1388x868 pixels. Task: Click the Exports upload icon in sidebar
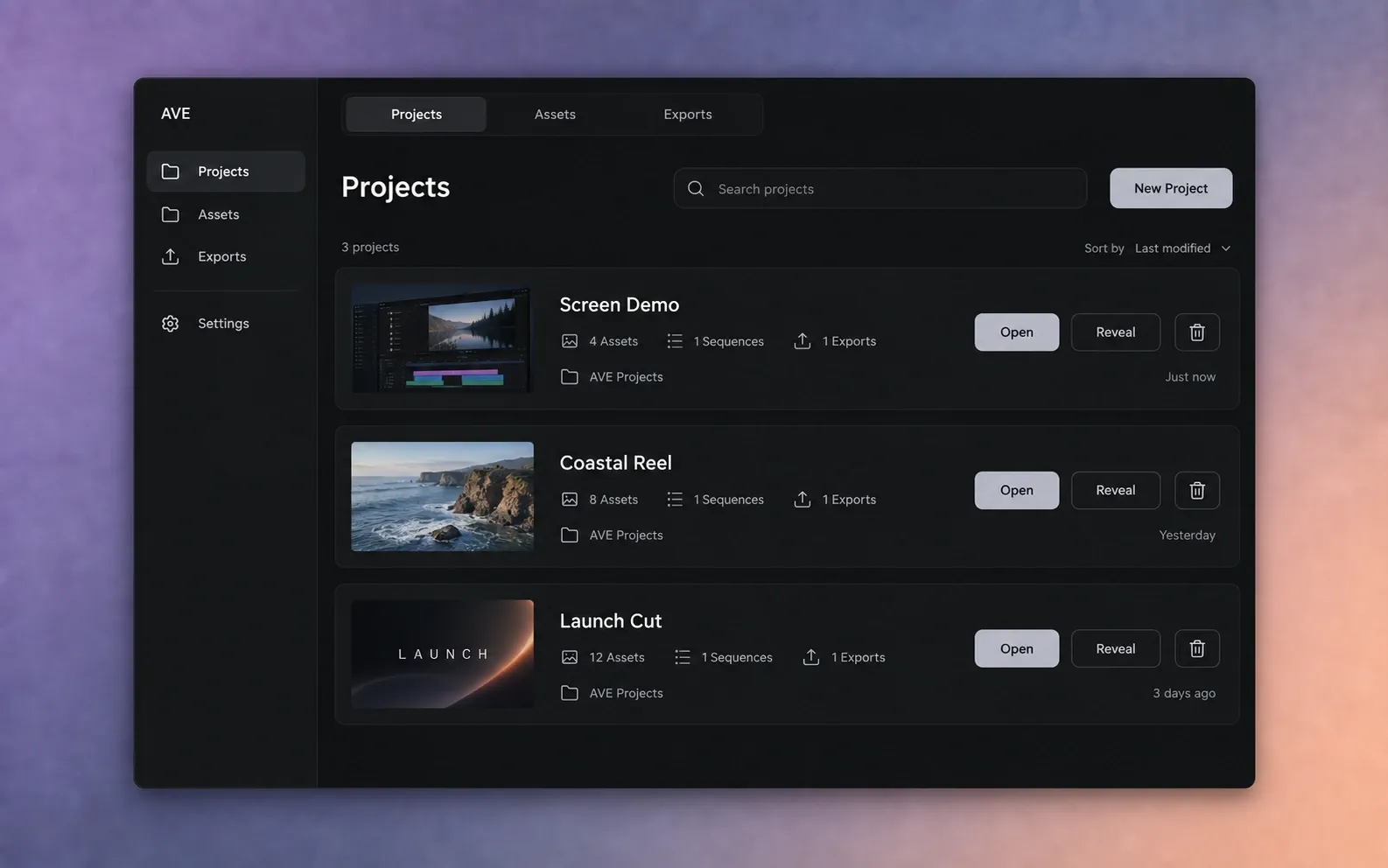[x=171, y=256]
